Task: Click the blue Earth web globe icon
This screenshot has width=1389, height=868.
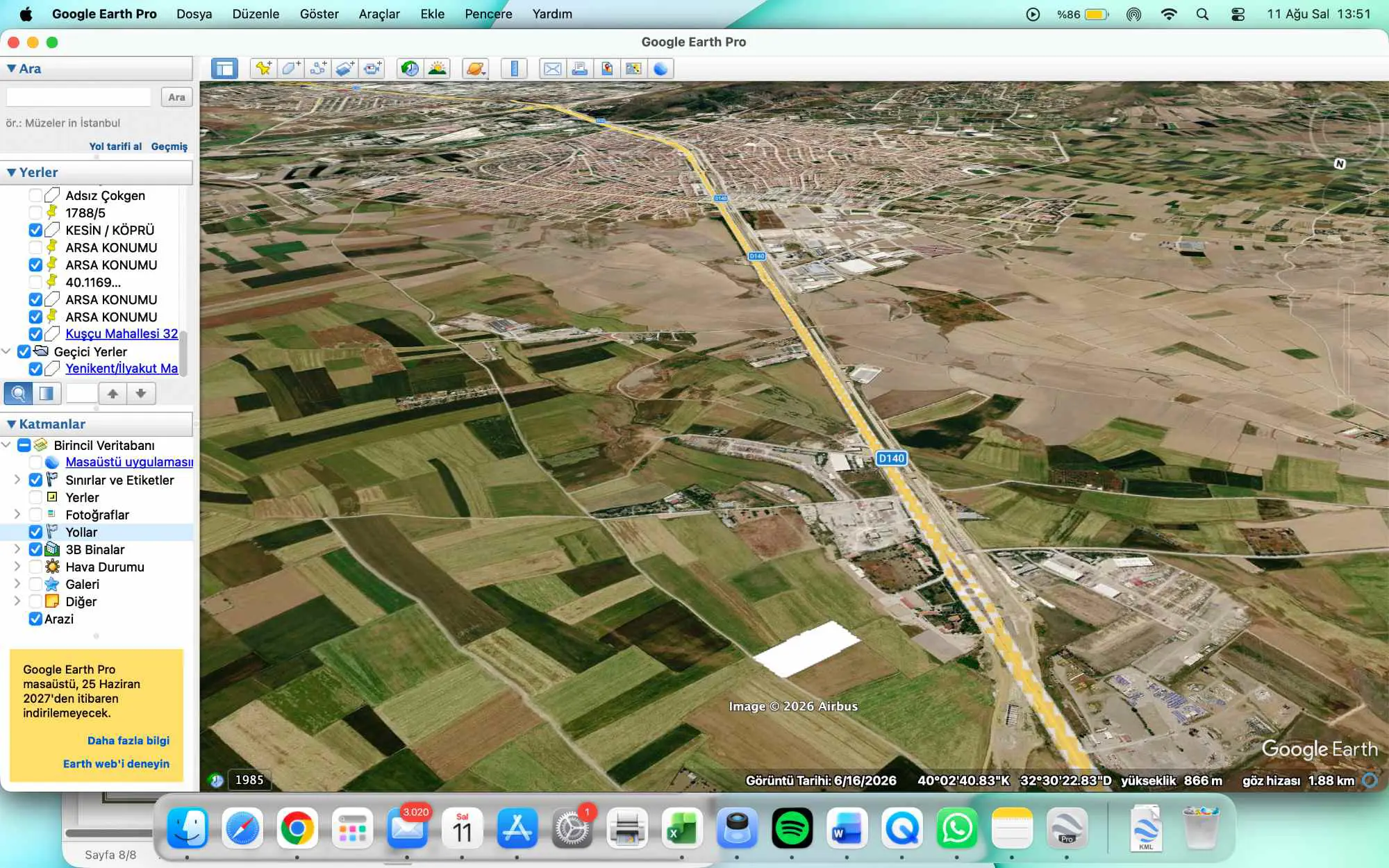Action: click(x=660, y=68)
